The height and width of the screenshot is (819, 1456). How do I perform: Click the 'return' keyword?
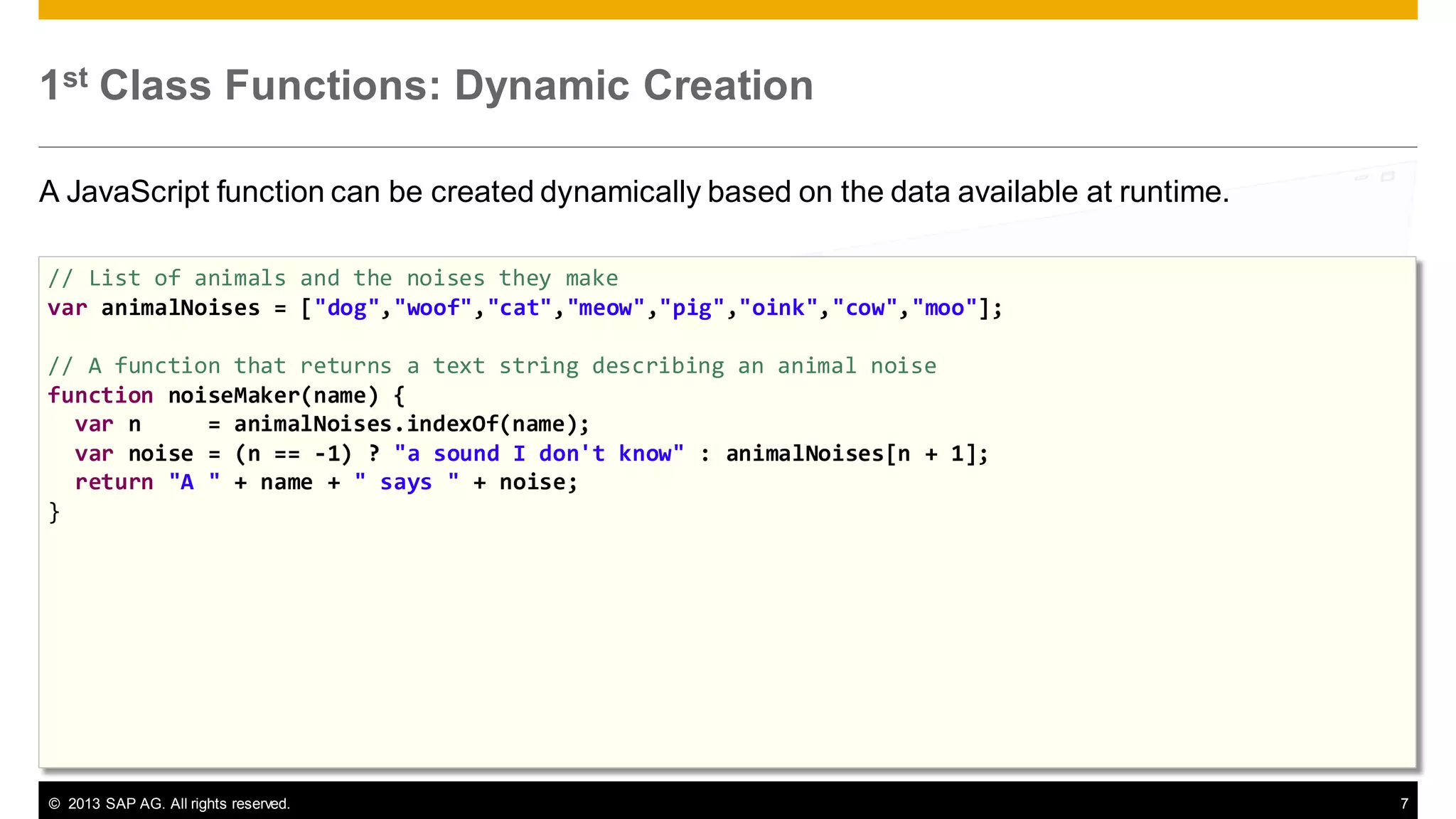tap(114, 483)
